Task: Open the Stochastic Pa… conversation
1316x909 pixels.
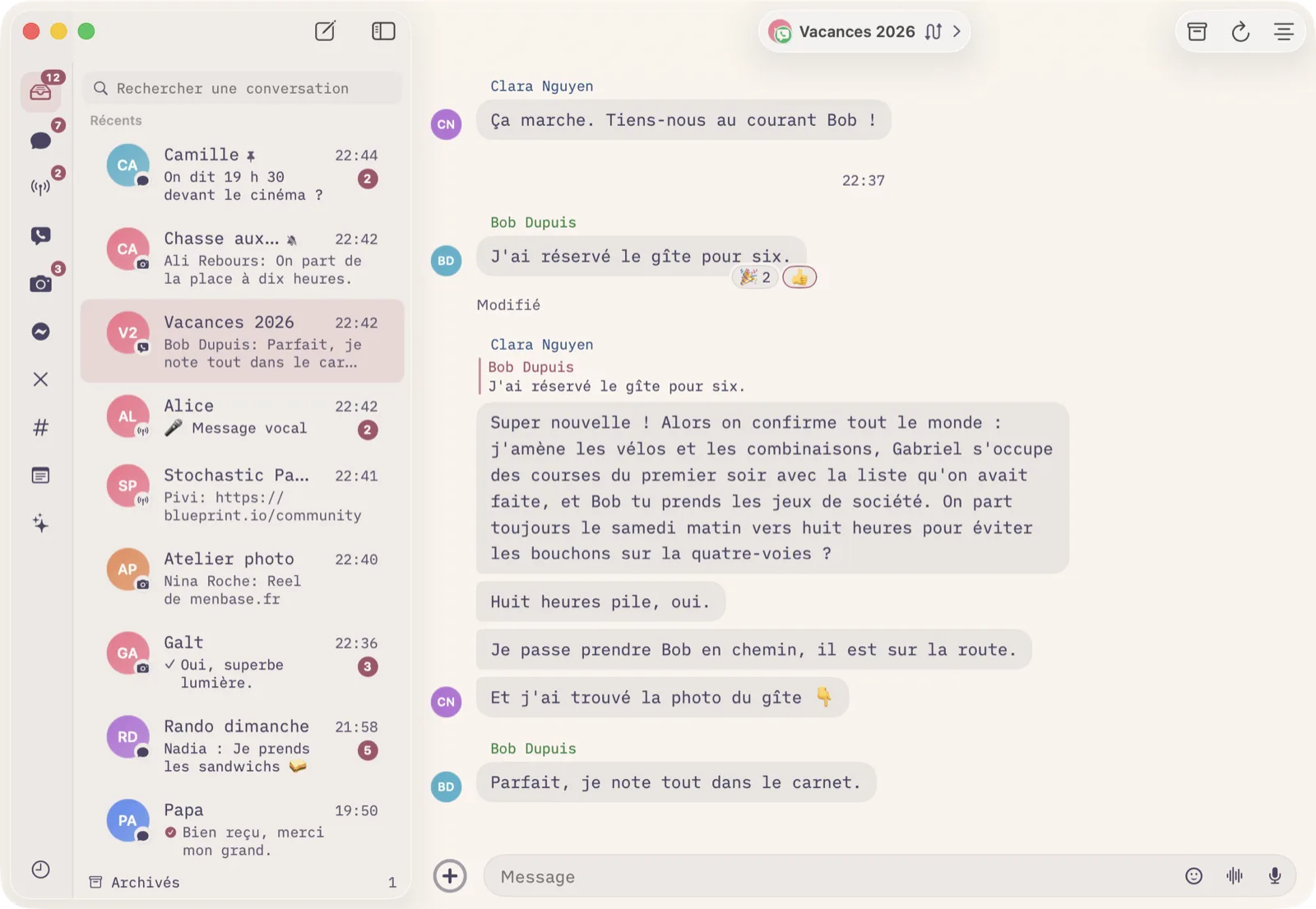Action: [x=243, y=494]
